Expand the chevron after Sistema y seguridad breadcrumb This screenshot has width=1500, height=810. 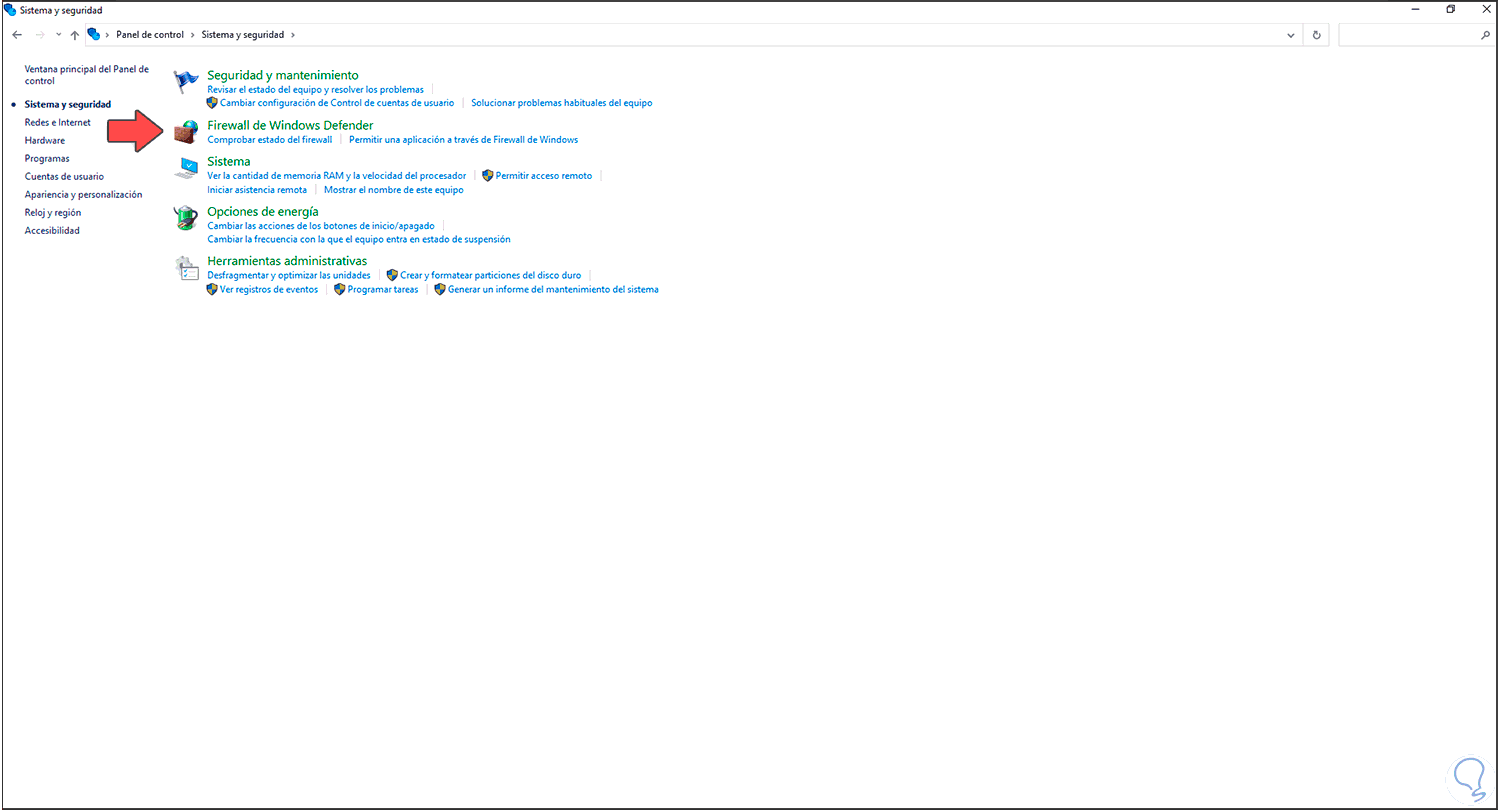coord(293,35)
